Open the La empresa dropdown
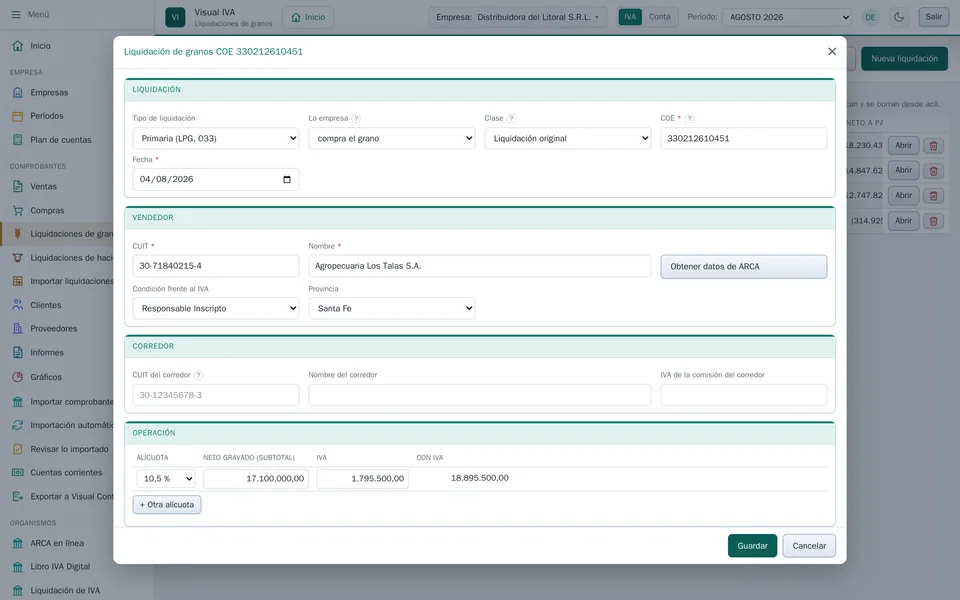960x600 pixels. [x=392, y=138]
